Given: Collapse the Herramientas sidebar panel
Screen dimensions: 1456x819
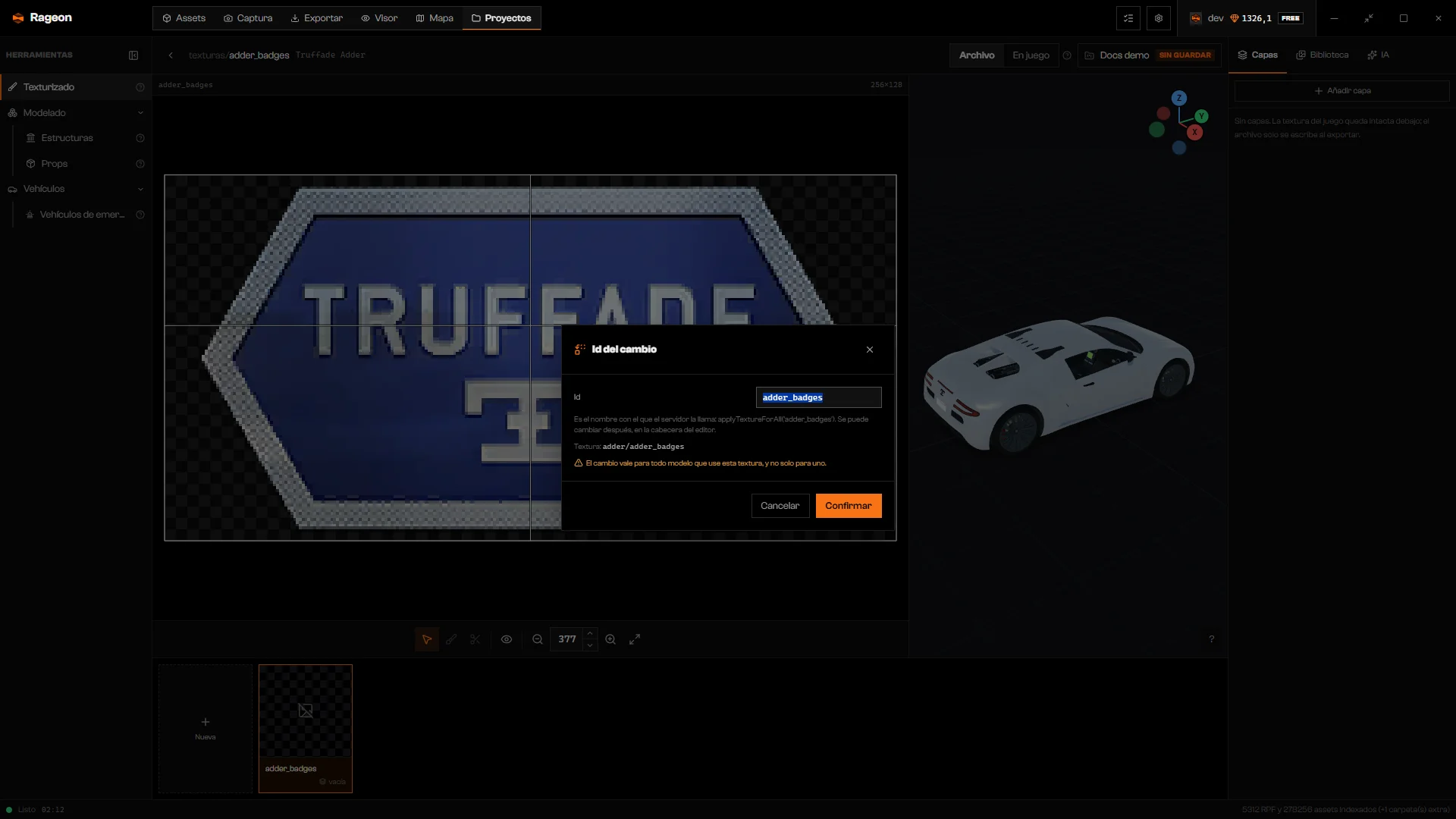Looking at the screenshot, I should [133, 55].
